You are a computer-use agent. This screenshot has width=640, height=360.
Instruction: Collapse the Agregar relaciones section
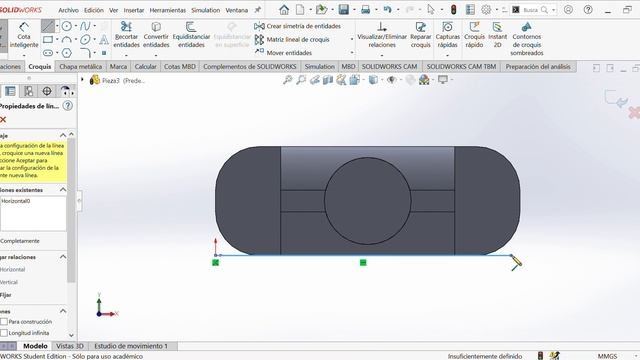click(x=63, y=257)
